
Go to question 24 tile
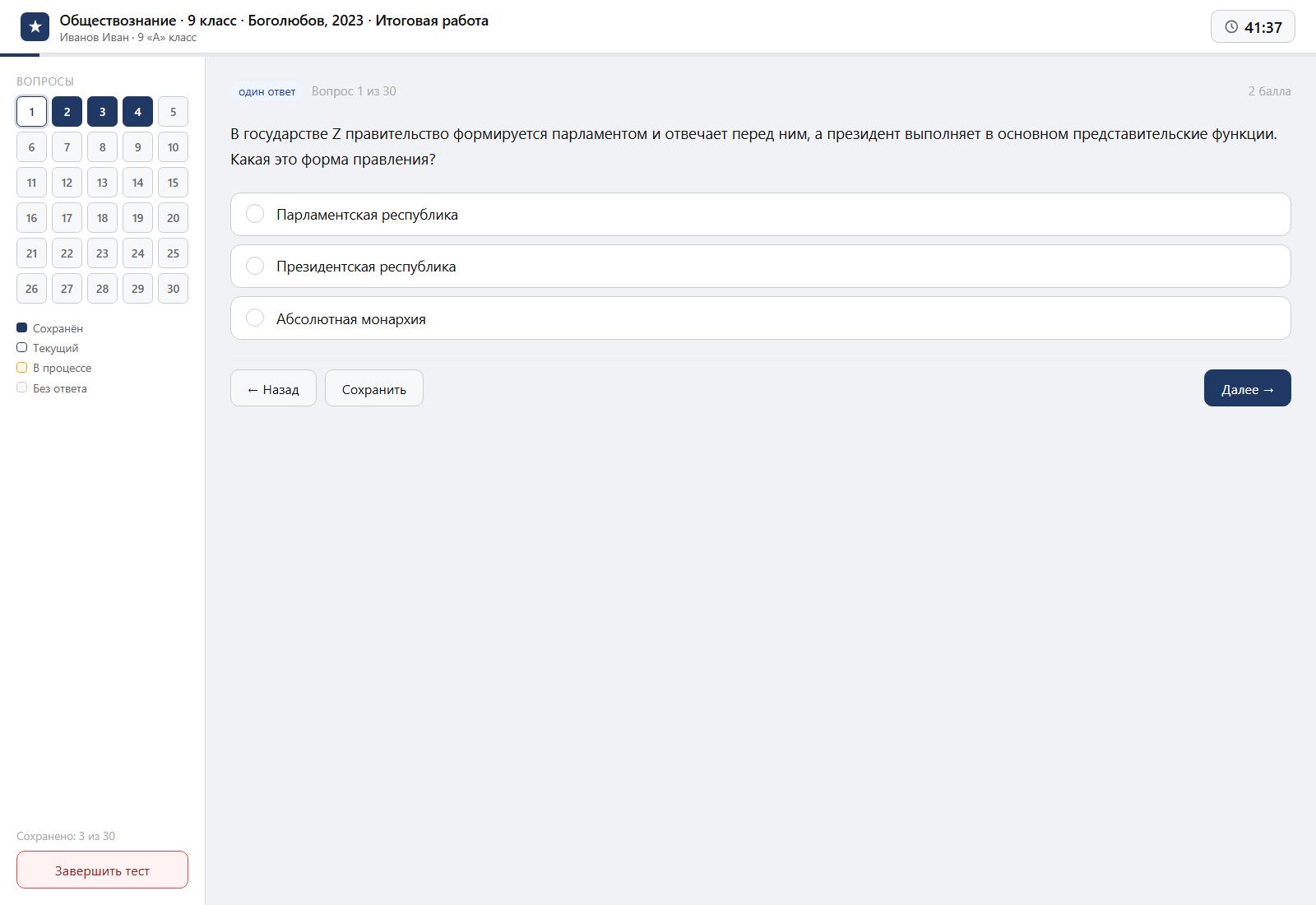pos(137,253)
